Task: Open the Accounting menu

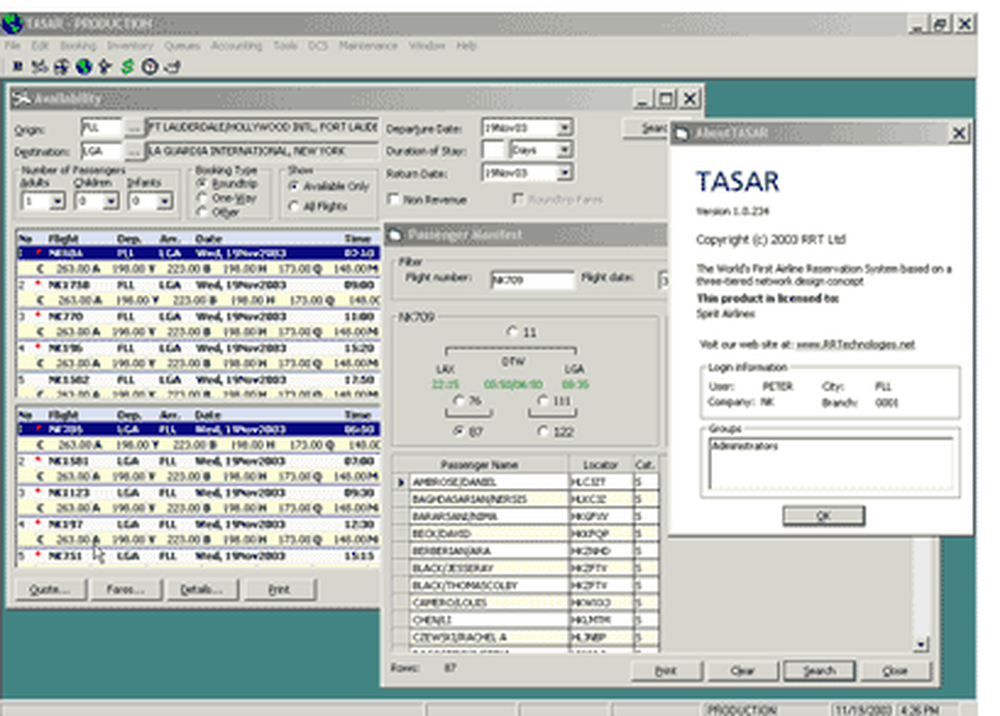Action: (237, 46)
